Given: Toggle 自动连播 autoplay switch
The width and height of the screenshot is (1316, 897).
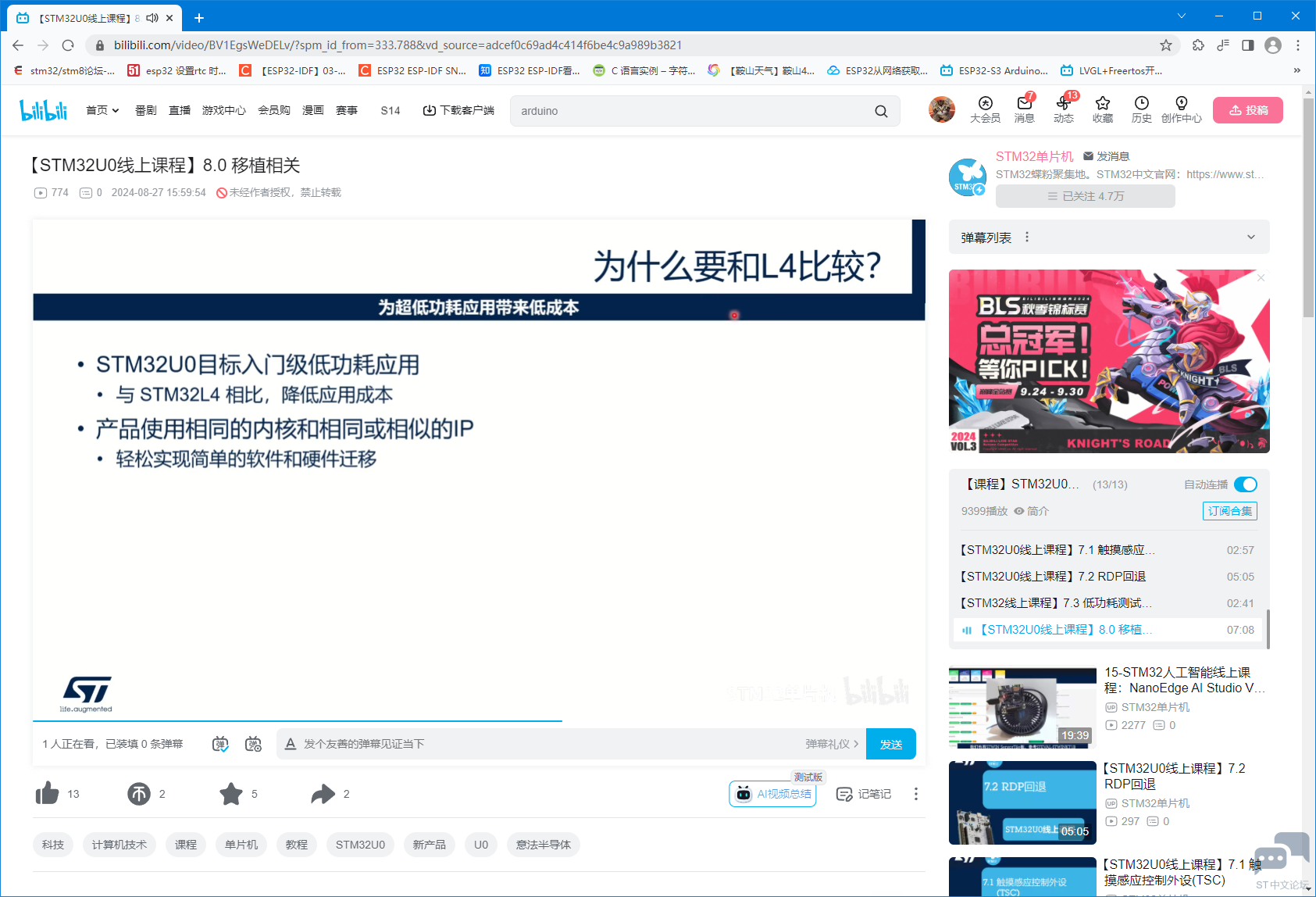Looking at the screenshot, I should pyautogui.click(x=1246, y=484).
